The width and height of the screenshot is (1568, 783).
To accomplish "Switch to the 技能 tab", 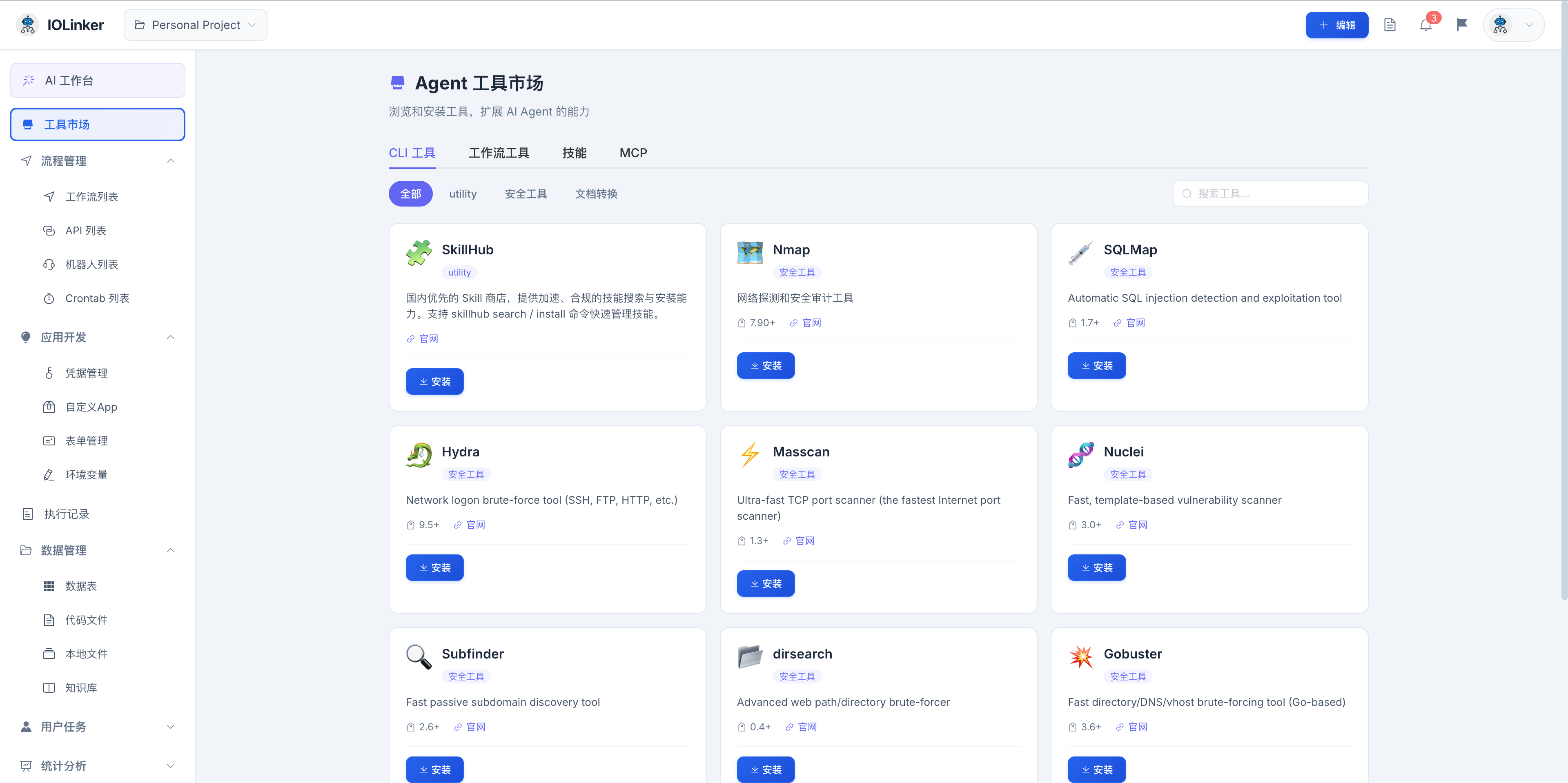I will tap(575, 153).
